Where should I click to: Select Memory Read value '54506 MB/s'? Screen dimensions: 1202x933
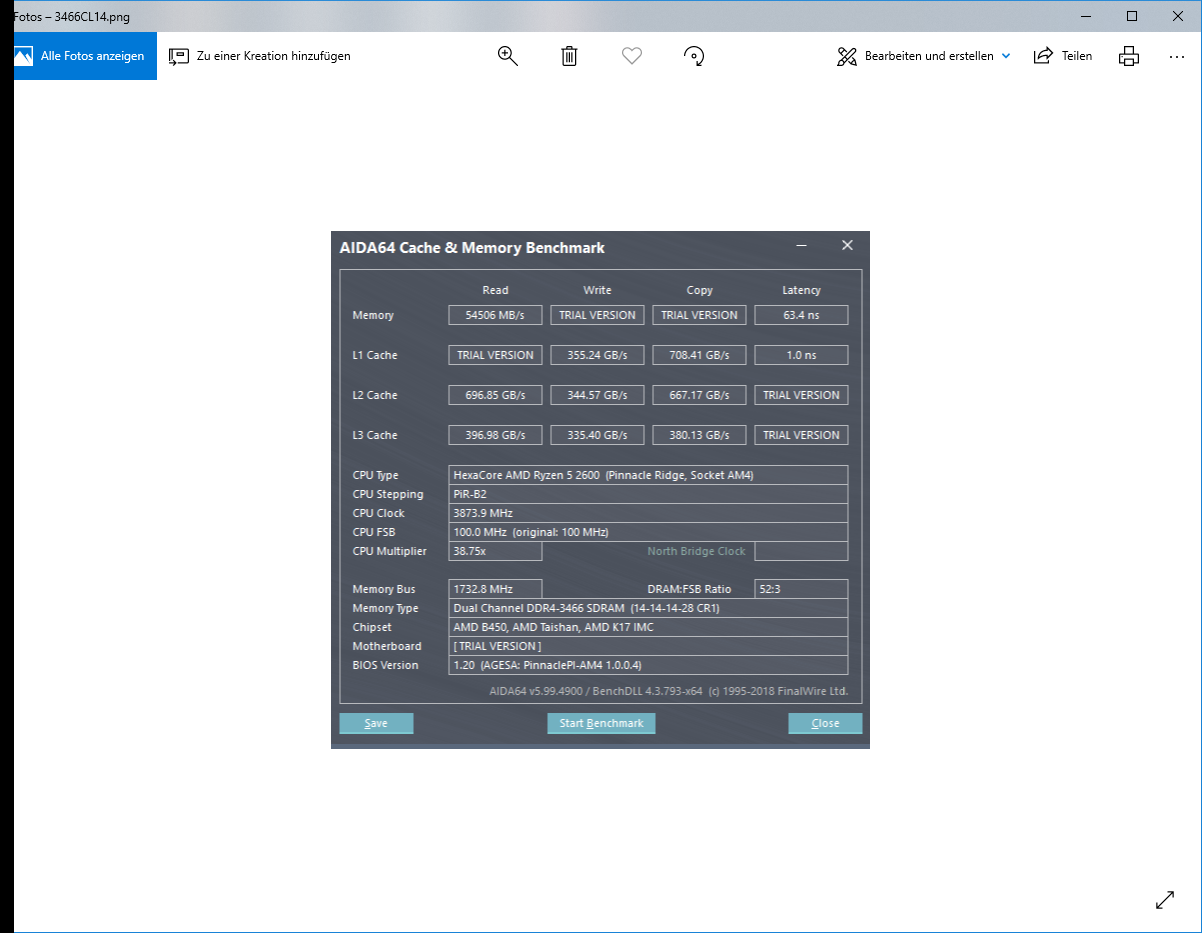coord(495,315)
